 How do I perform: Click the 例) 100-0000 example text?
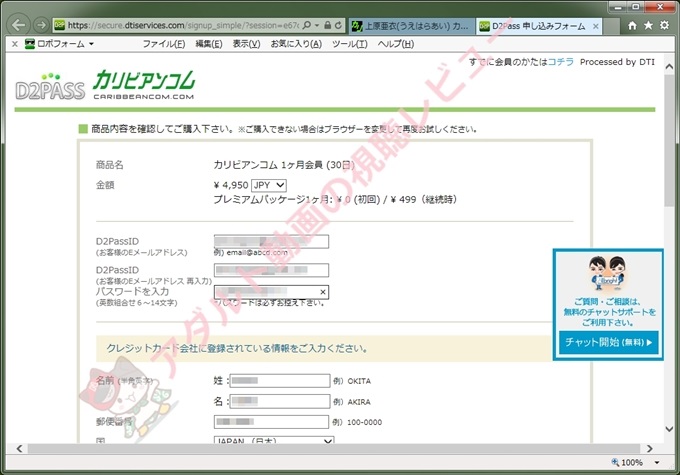point(357,422)
